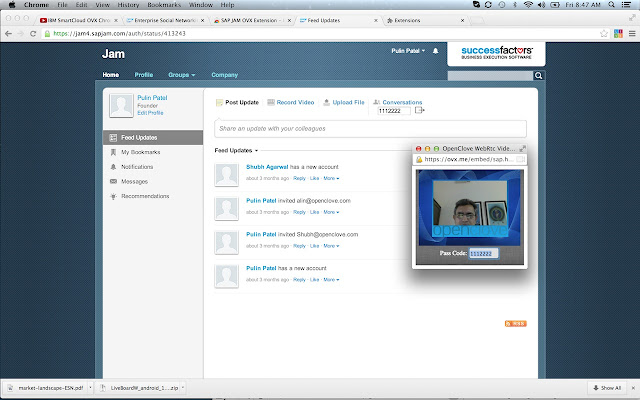Image resolution: width=640 pixels, height=400 pixels.
Task: Click the volume icon in the menu bar
Action: [541, 5]
